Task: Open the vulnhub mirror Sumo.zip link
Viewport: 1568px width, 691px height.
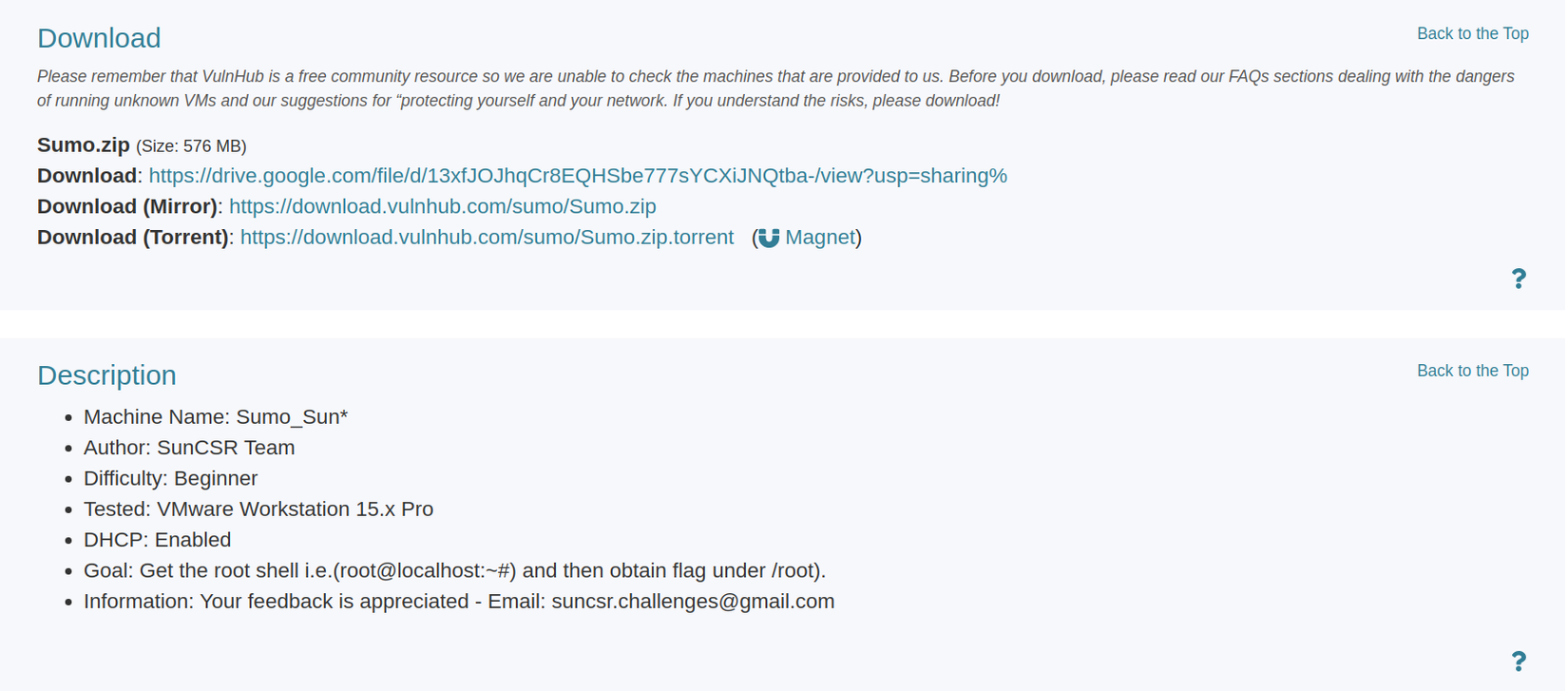Action: (442, 206)
